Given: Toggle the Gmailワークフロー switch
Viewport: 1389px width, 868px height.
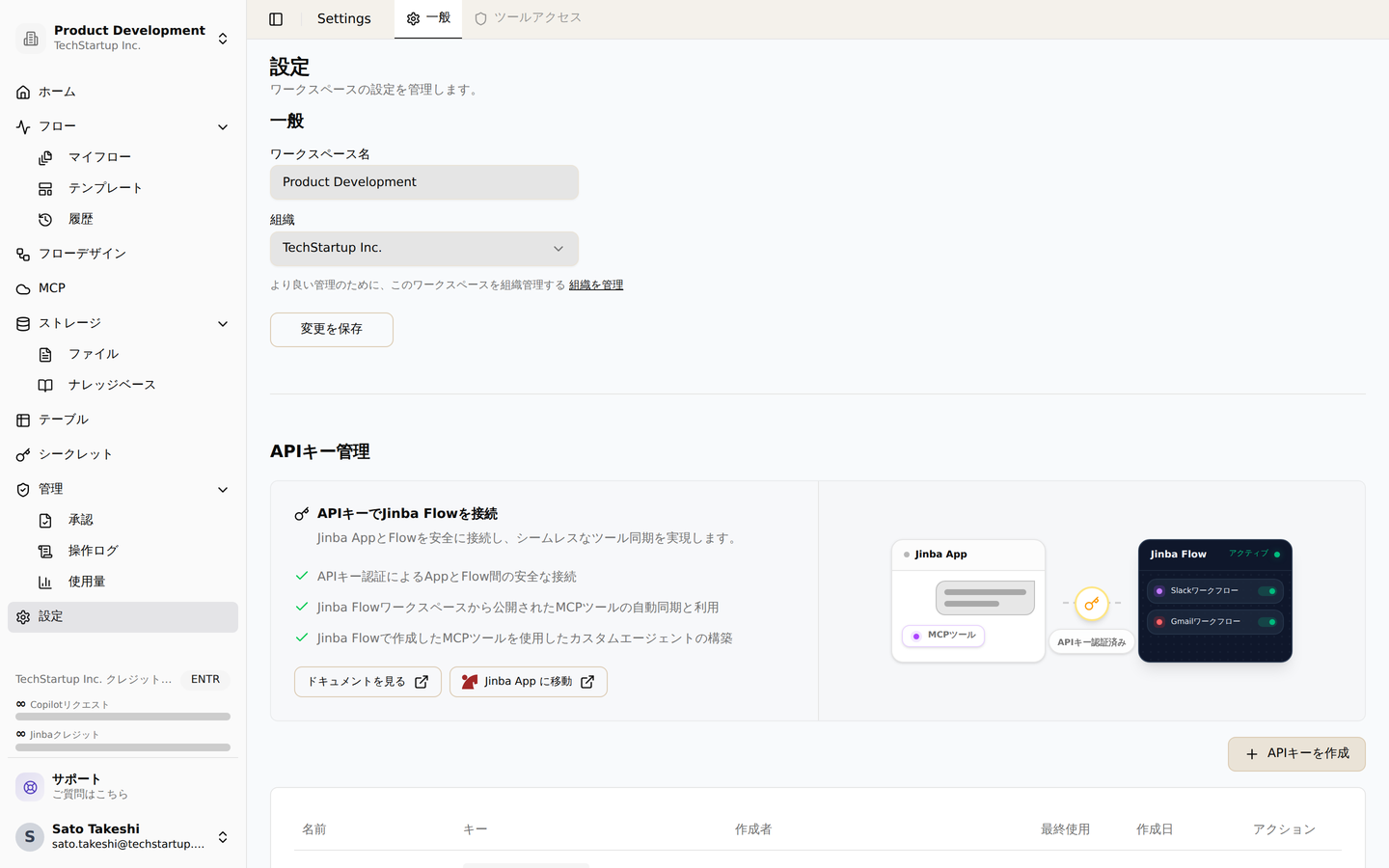Looking at the screenshot, I should tap(1267, 622).
